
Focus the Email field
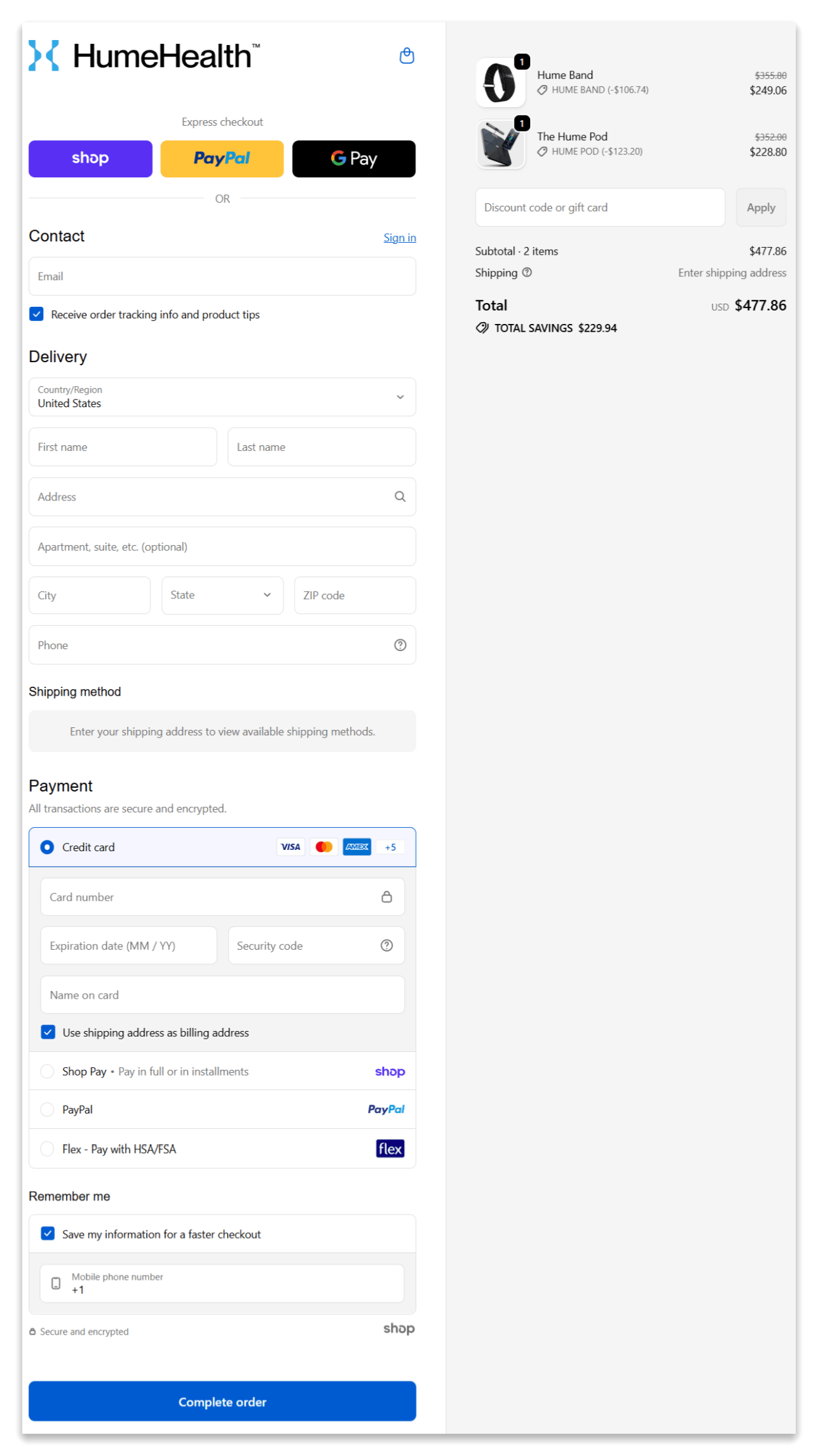point(222,276)
